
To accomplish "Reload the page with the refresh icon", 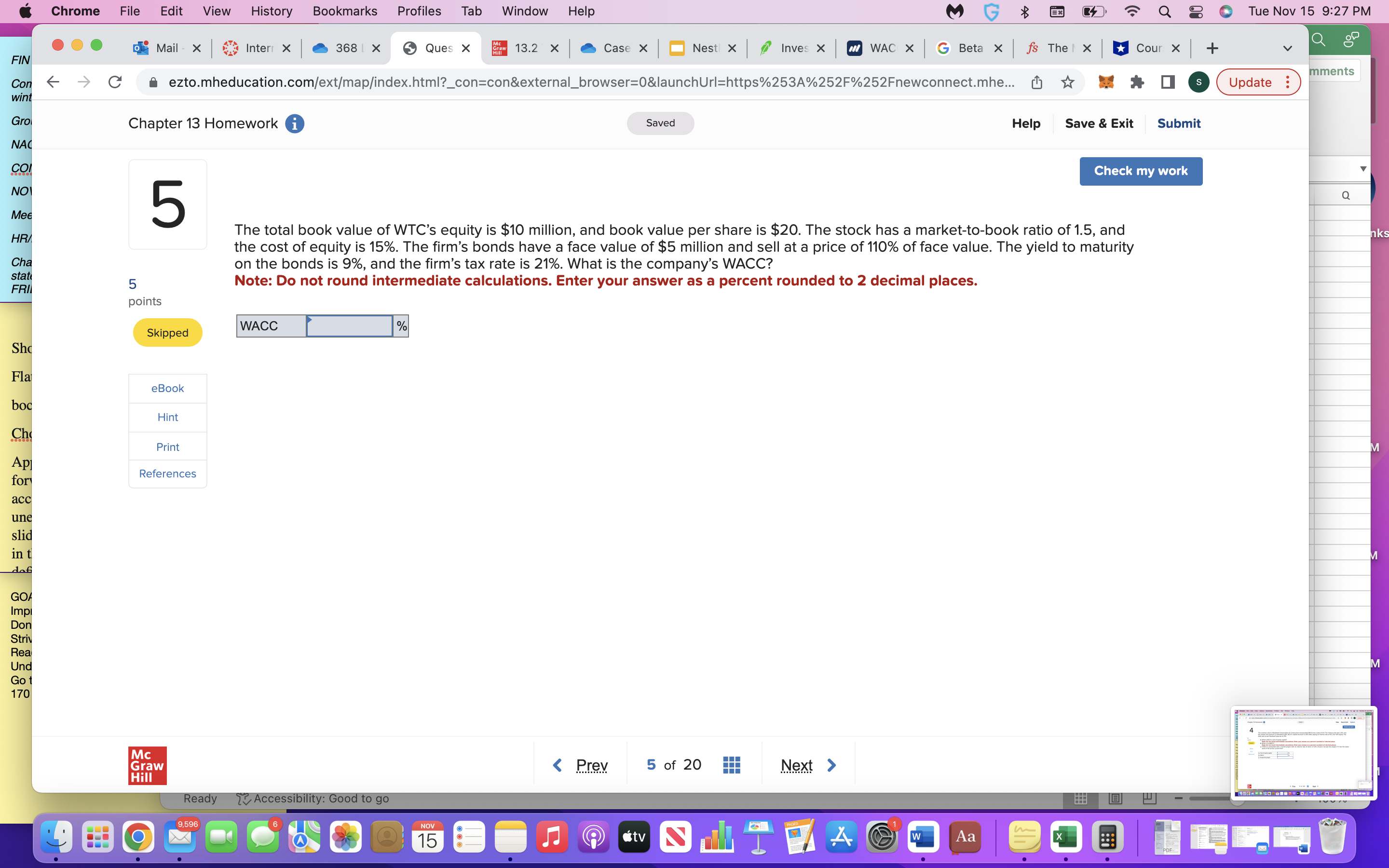I will point(115,82).
